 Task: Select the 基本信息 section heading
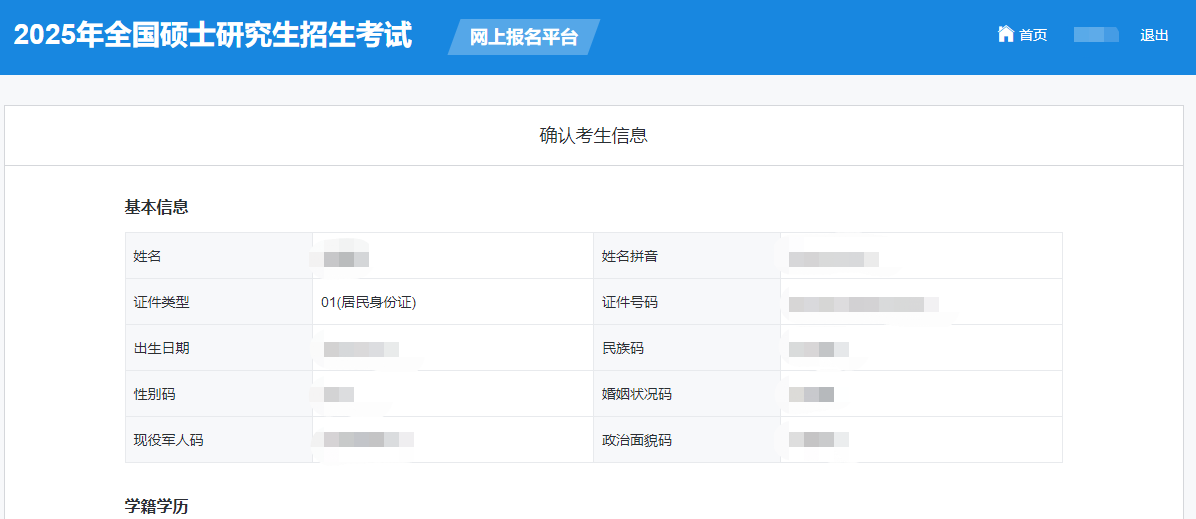click(156, 207)
